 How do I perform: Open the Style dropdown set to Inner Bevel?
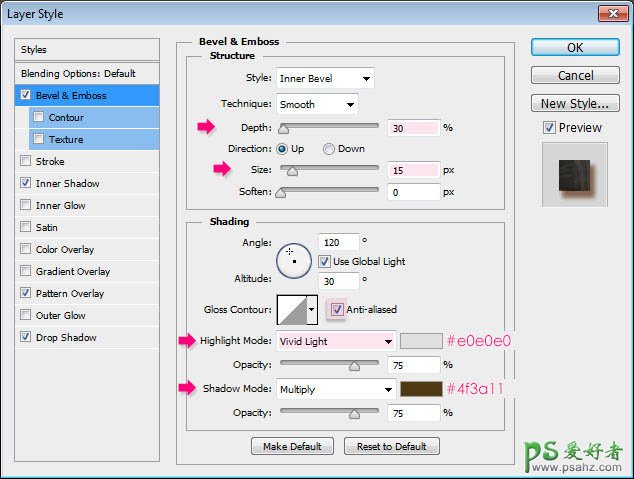[x=326, y=78]
